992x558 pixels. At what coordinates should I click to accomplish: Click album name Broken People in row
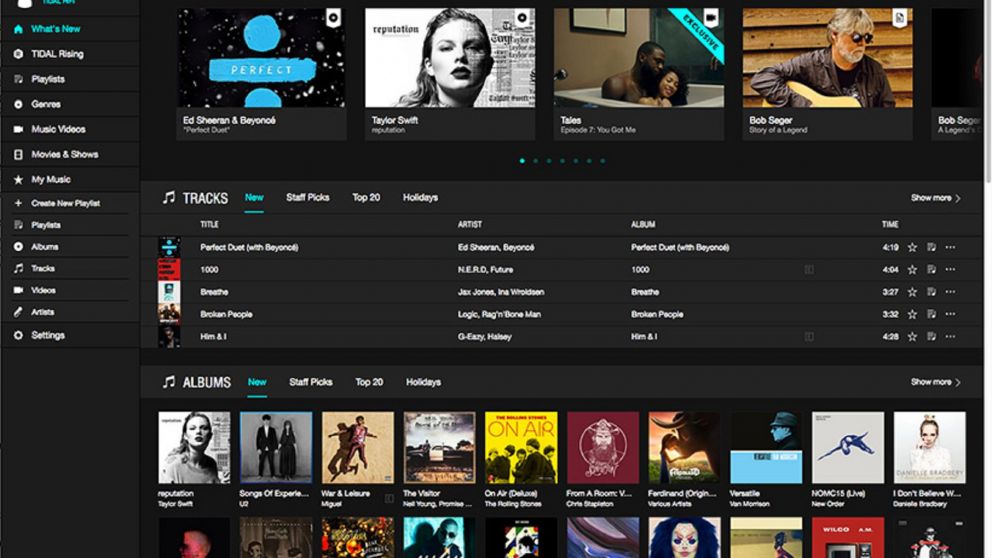click(657, 314)
